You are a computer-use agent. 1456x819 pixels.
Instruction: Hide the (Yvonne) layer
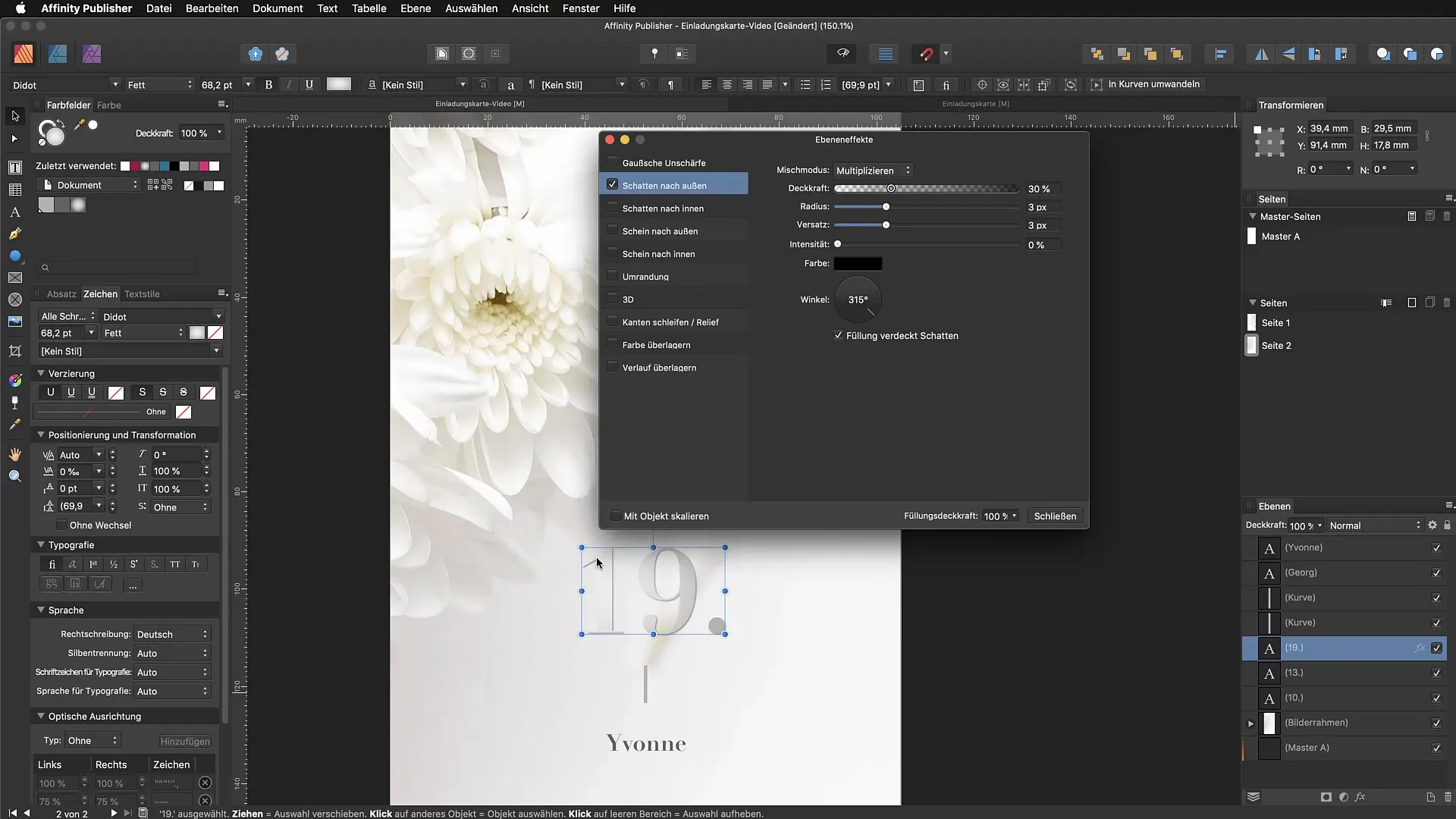pos(1436,548)
